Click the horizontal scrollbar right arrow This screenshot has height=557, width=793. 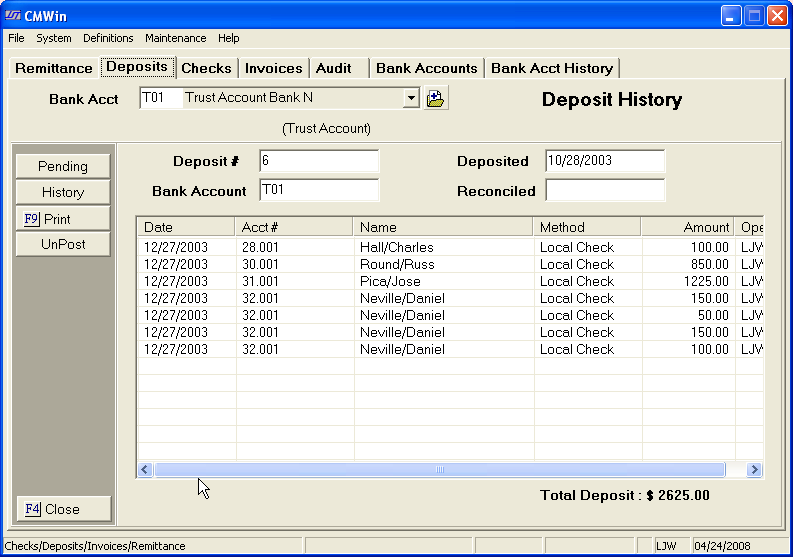pos(754,469)
